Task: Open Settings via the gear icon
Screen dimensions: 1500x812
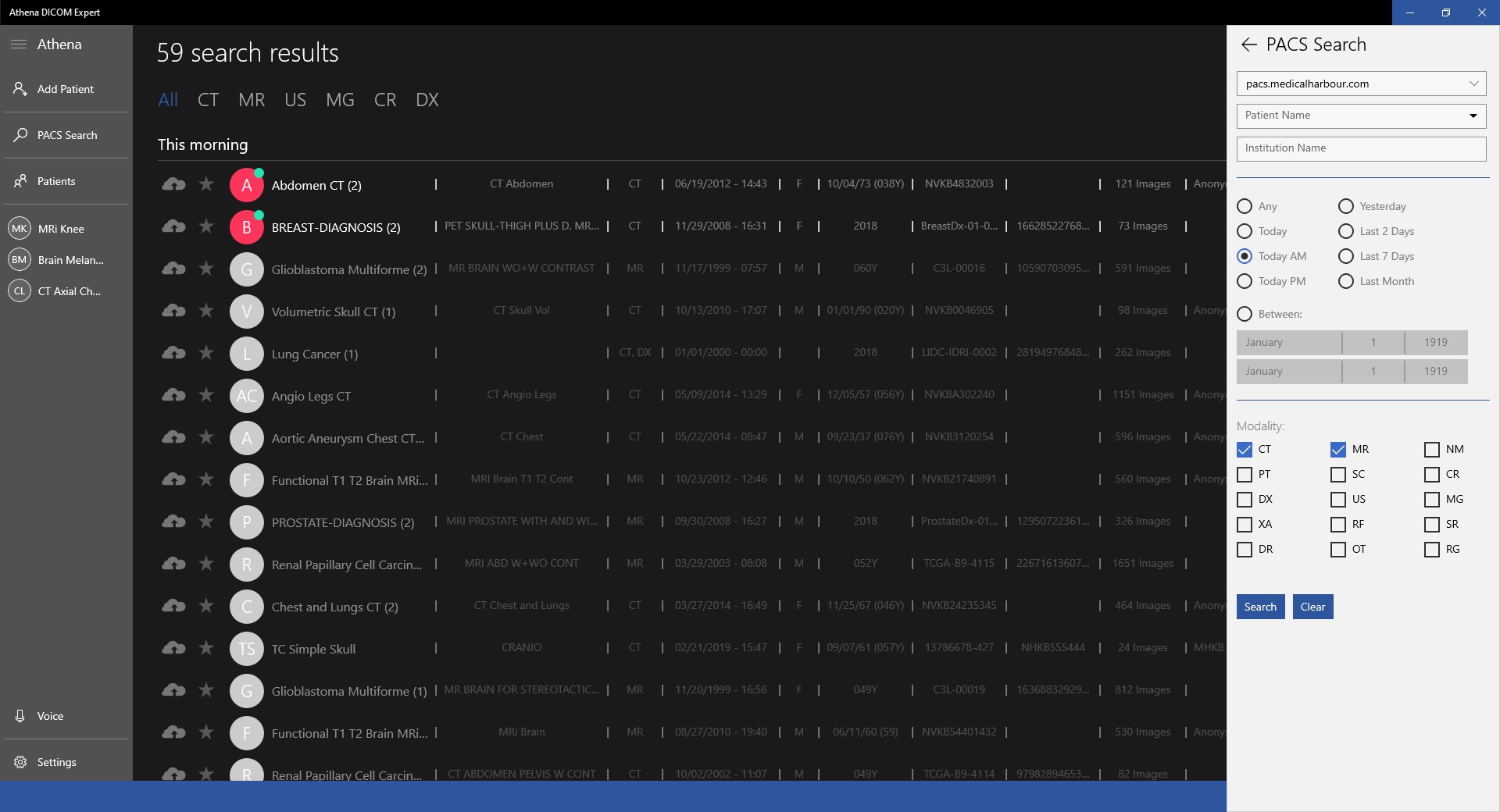Action: [19, 762]
